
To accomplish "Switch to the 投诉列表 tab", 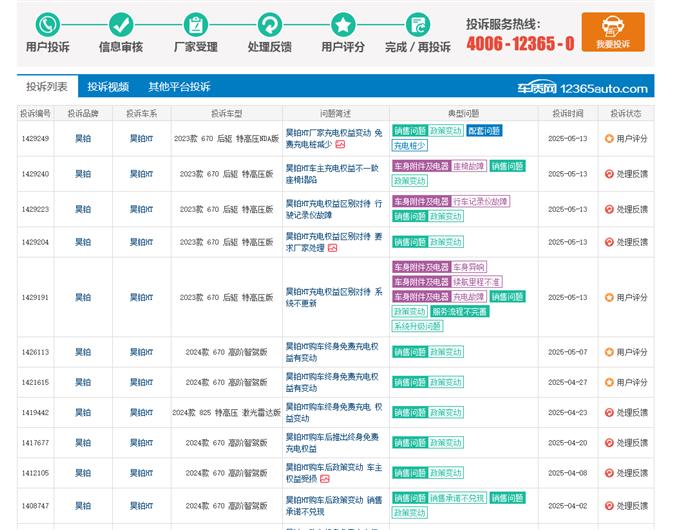I will click(47, 86).
